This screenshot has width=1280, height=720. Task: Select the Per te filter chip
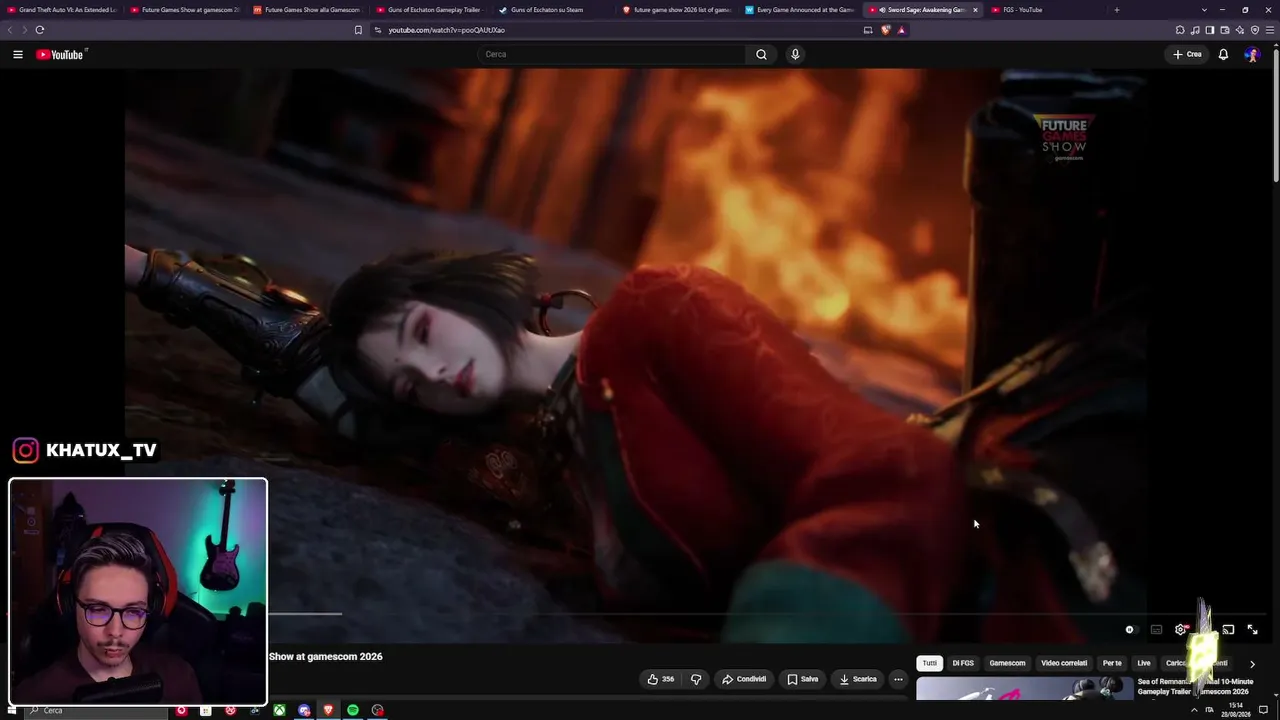[x=1112, y=663]
